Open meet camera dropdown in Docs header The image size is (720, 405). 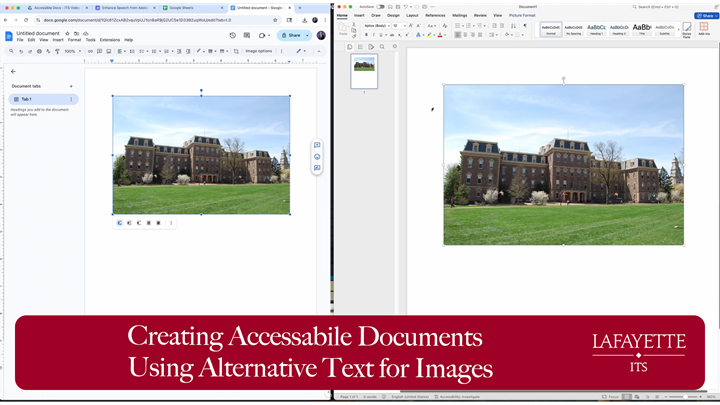[264, 35]
